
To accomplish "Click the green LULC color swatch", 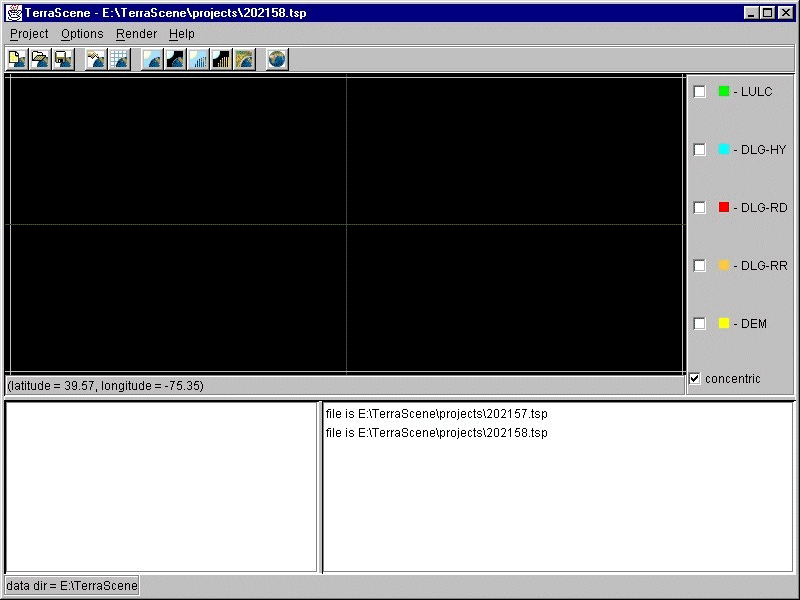I will click(724, 91).
